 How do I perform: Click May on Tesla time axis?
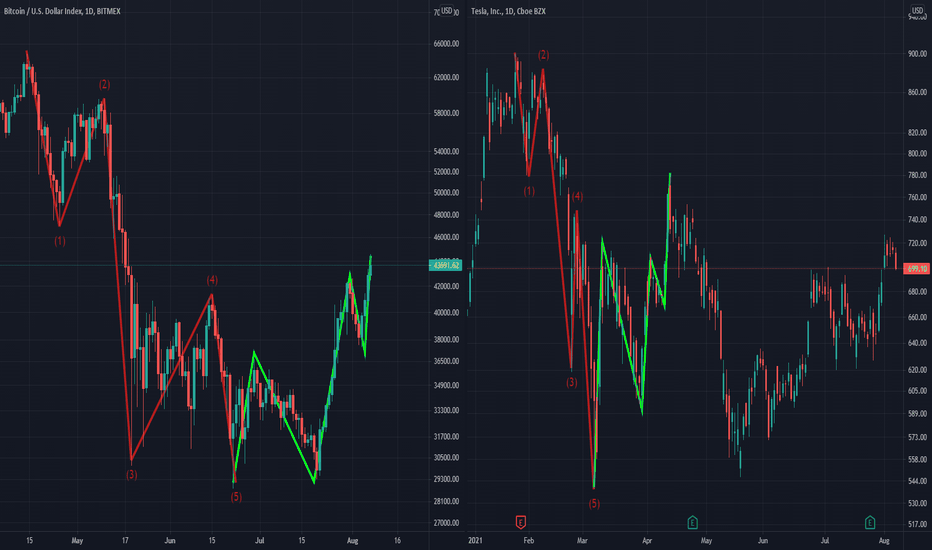click(x=706, y=540)
